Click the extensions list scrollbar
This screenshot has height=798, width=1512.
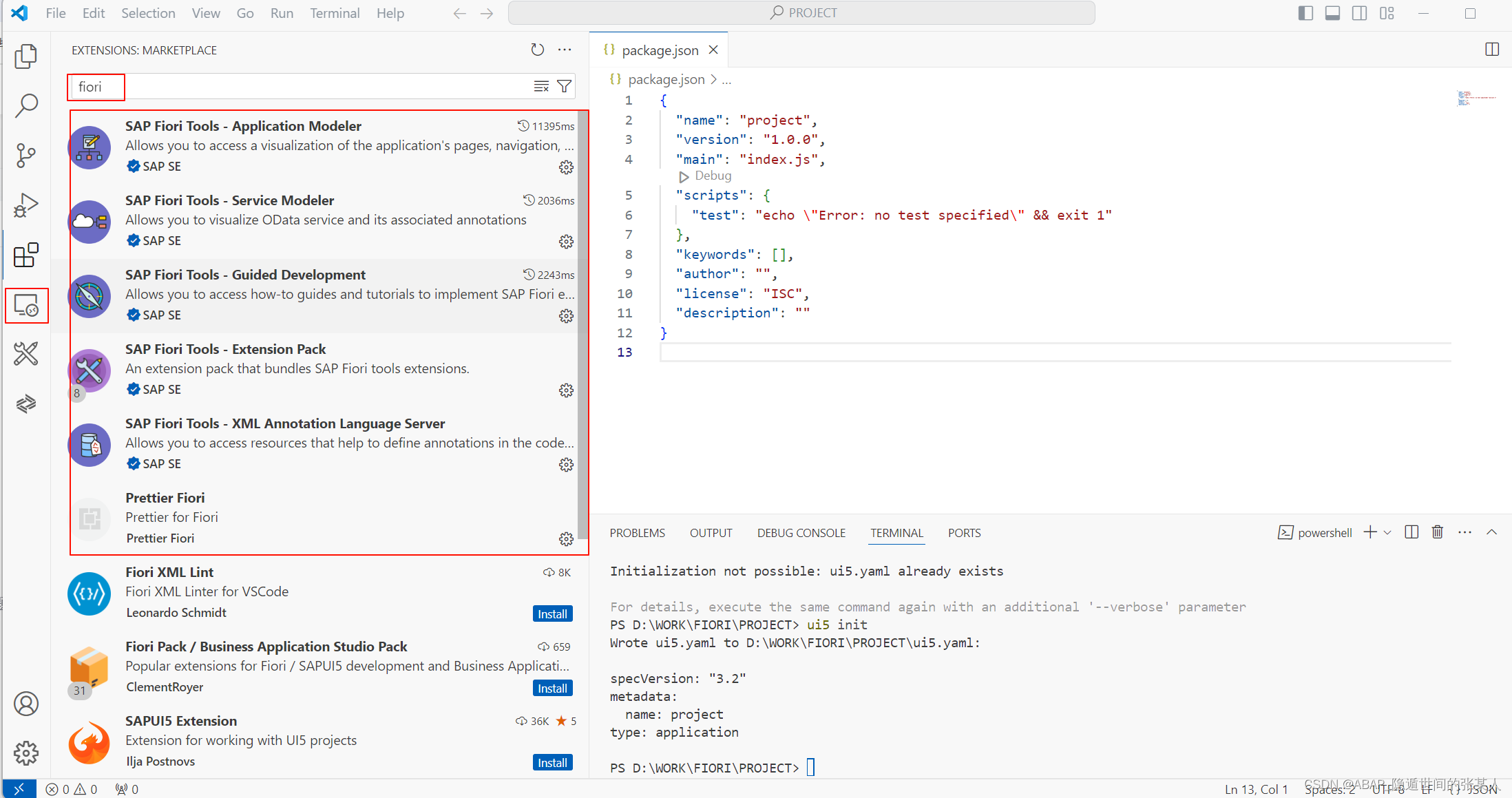(583, 324)
